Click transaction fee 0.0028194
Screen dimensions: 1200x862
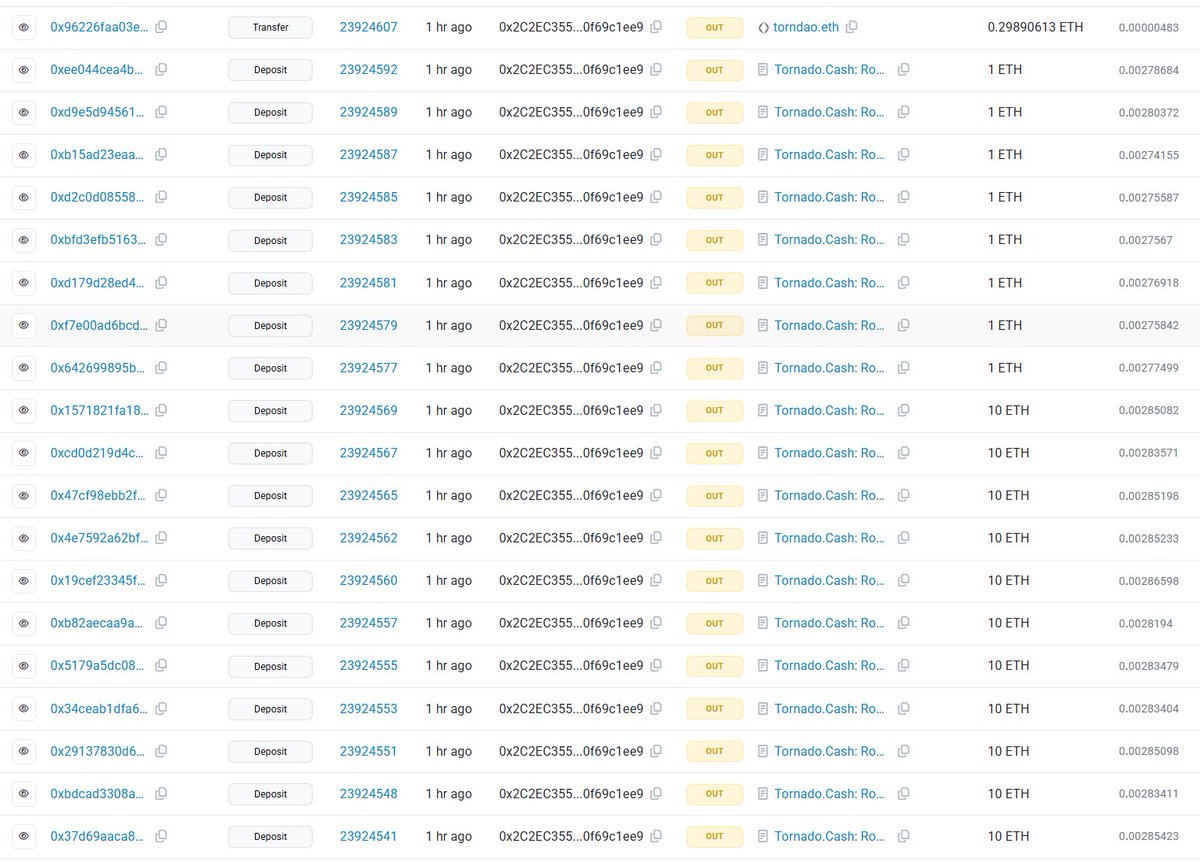coord(1145,623)
